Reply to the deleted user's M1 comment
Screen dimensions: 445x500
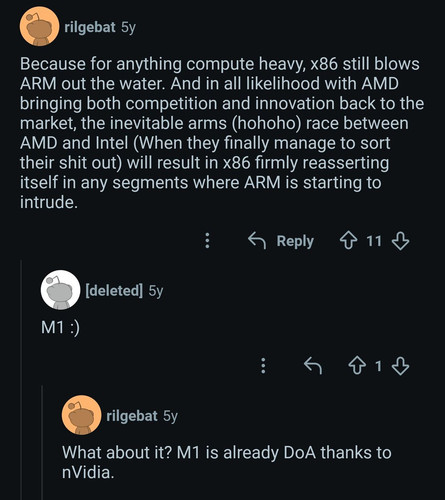click(x=313, y=366)
